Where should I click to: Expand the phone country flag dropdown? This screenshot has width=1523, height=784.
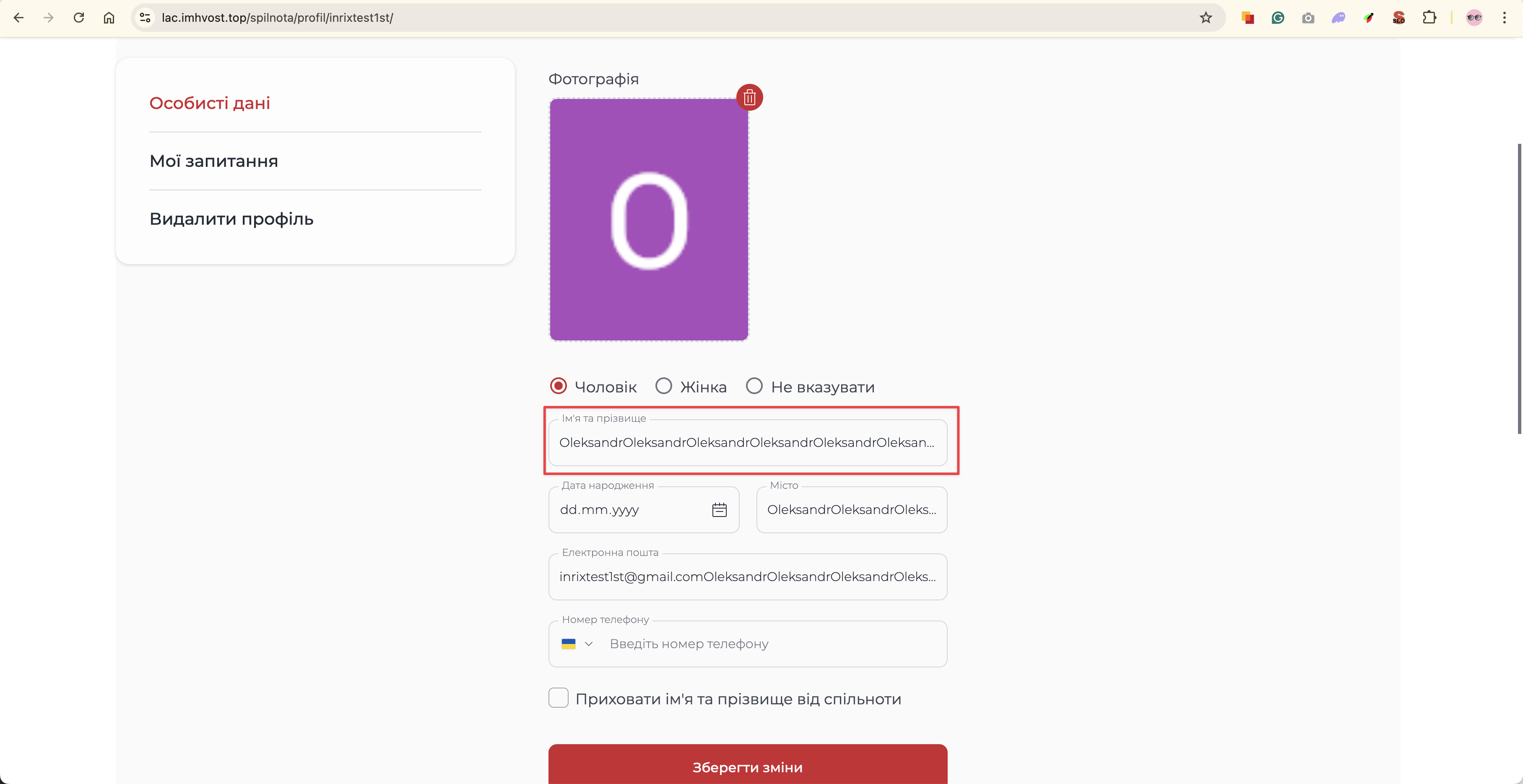[577, 644]
